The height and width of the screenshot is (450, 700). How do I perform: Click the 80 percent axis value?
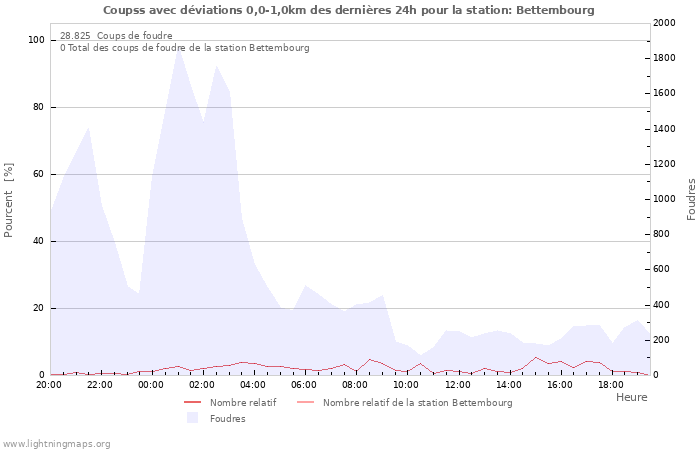[38, 107]
